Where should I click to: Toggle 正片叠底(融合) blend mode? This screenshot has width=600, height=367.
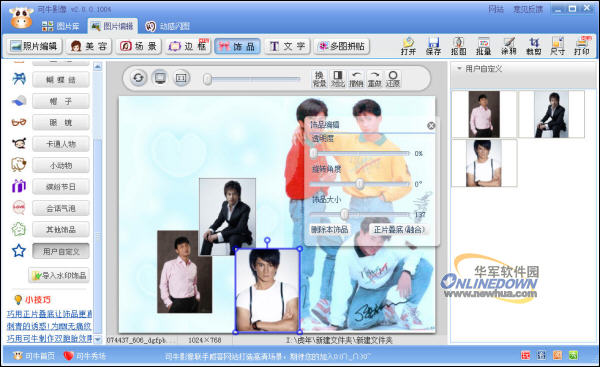[x=399, y=229]
